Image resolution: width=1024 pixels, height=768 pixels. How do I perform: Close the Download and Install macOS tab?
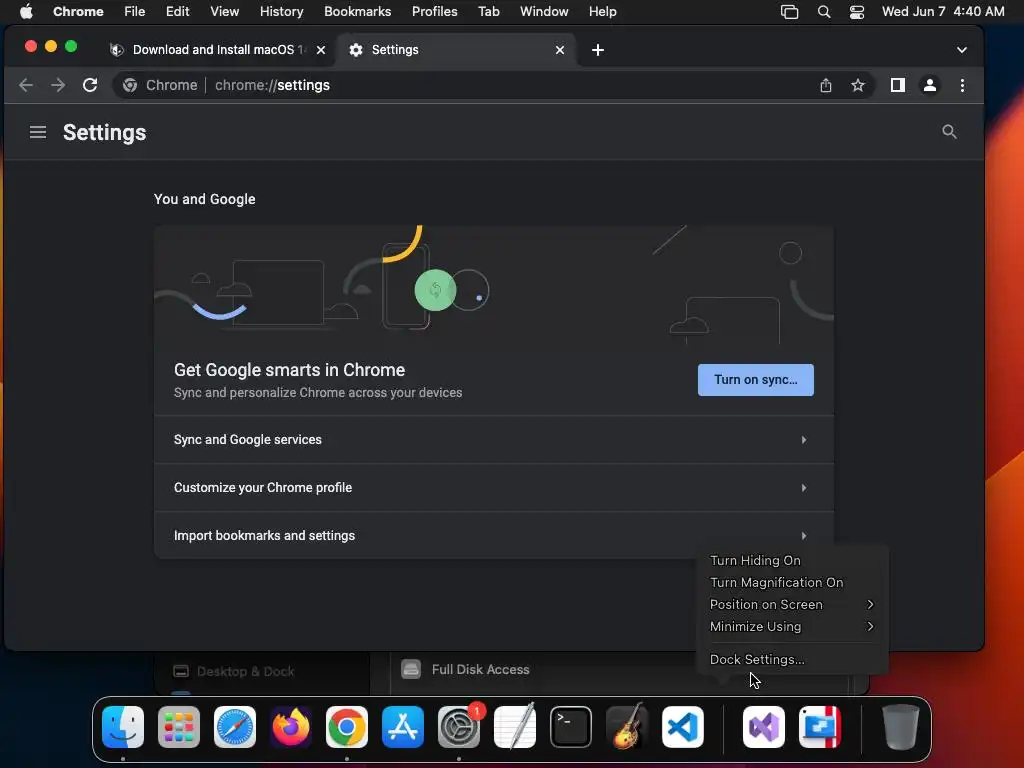click(321, 50)
